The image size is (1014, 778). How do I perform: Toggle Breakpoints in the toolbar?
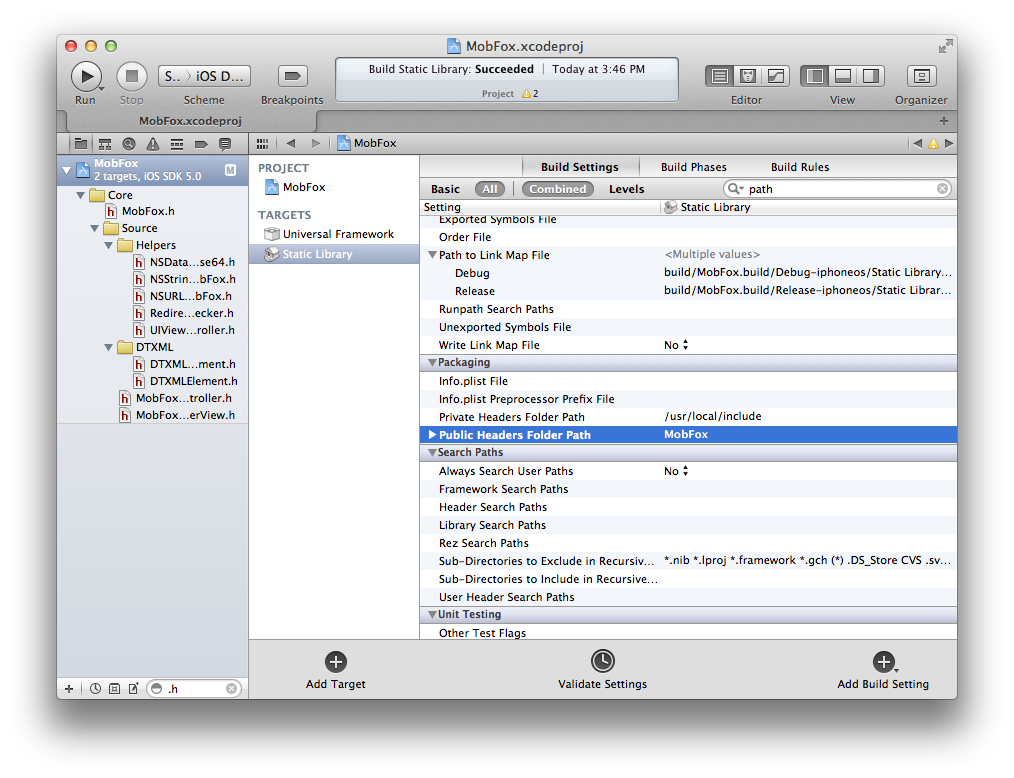coord(292,76)
